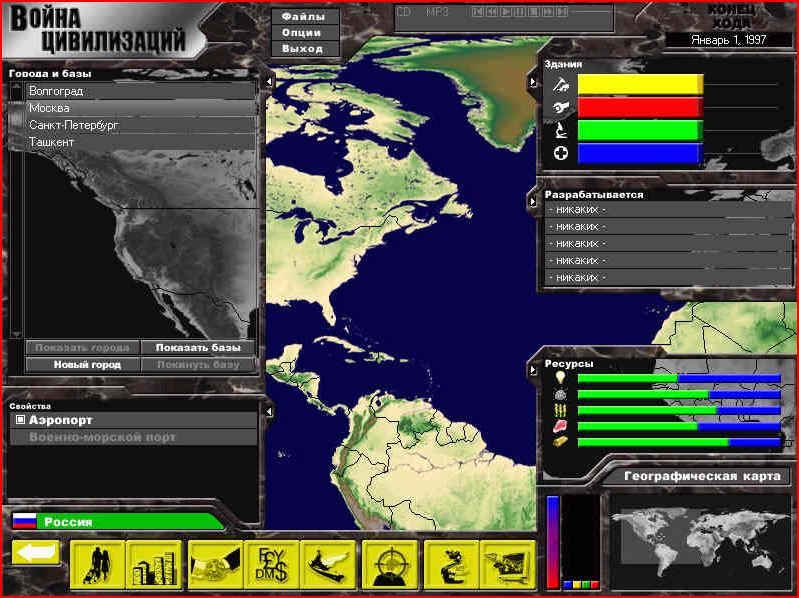799x598 pixels.
Task: Collapse the Города и базы panel arrow
Action: [x=268, y=81]
